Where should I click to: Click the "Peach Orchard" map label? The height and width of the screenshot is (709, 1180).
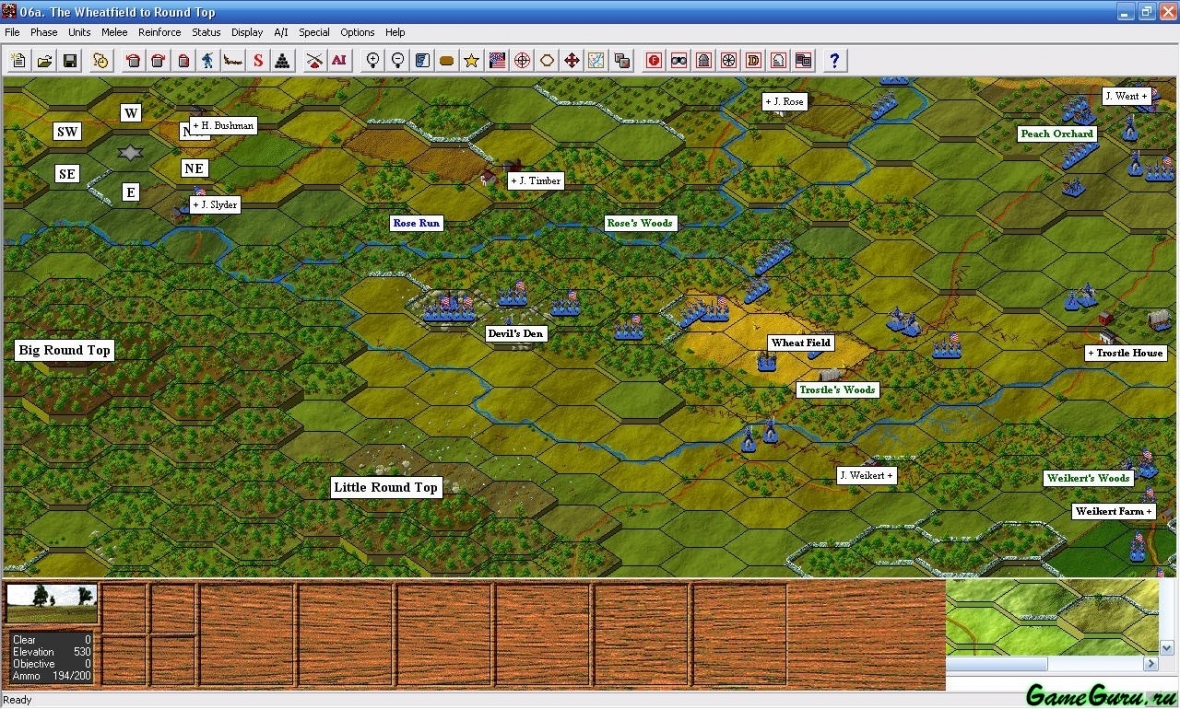point(1057,134)
